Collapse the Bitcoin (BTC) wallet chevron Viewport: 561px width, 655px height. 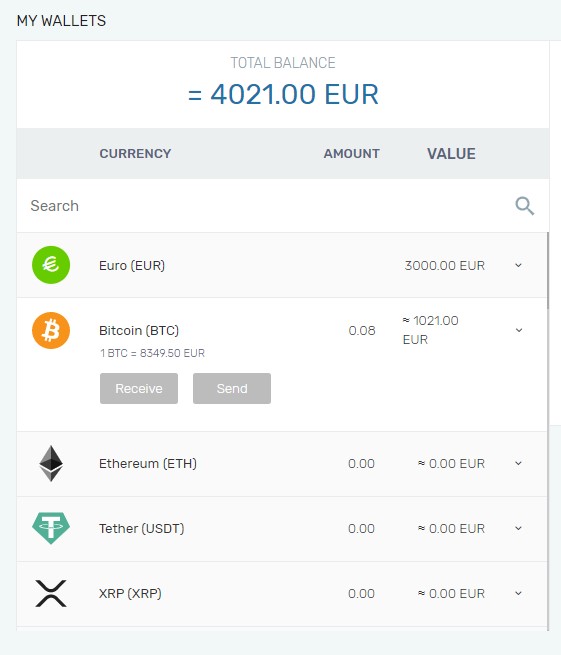(519, 330)
